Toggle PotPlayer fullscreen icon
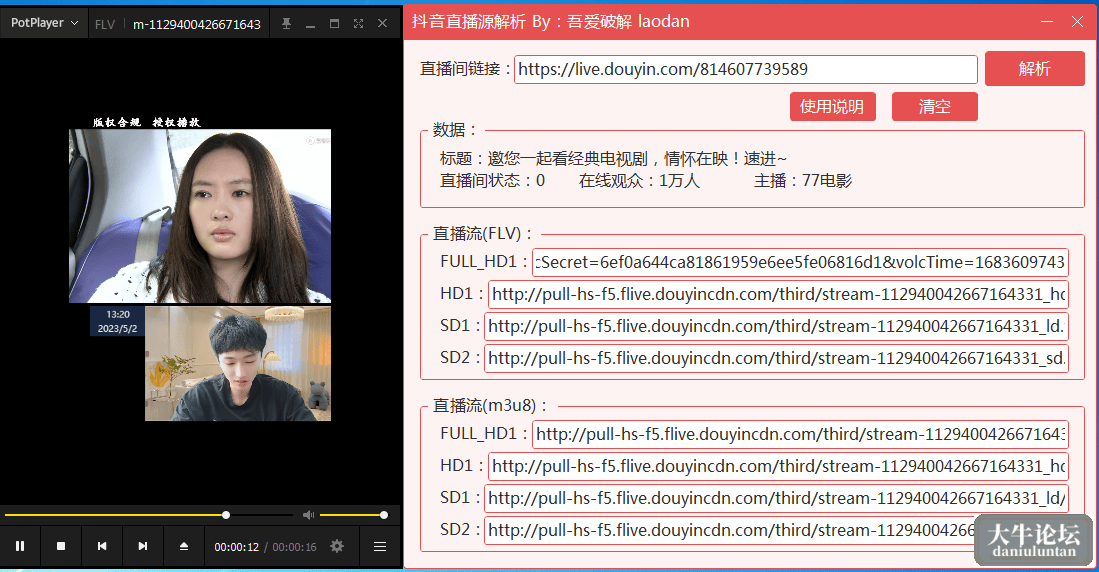Viewport: 1099px width, 572px height. click(359, 23)
